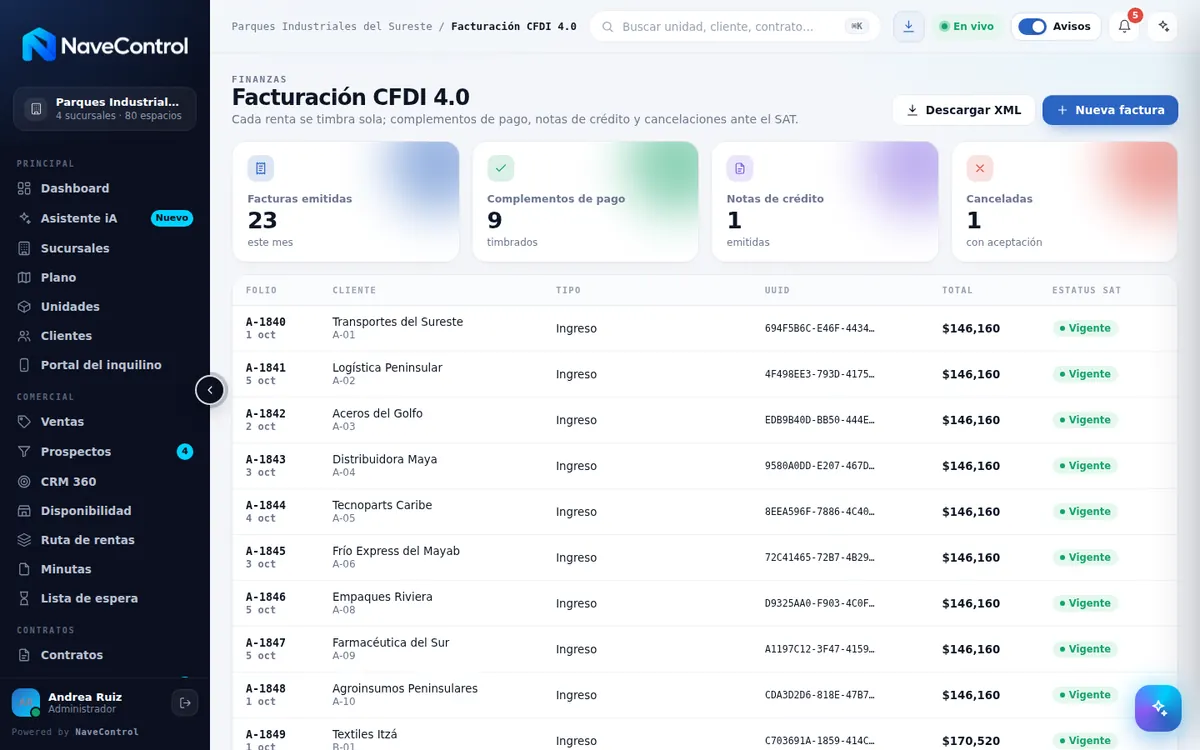Click the Disponibilidad icon in sidebar
The width and height of the screenshot is (1200, 750).
25,510
